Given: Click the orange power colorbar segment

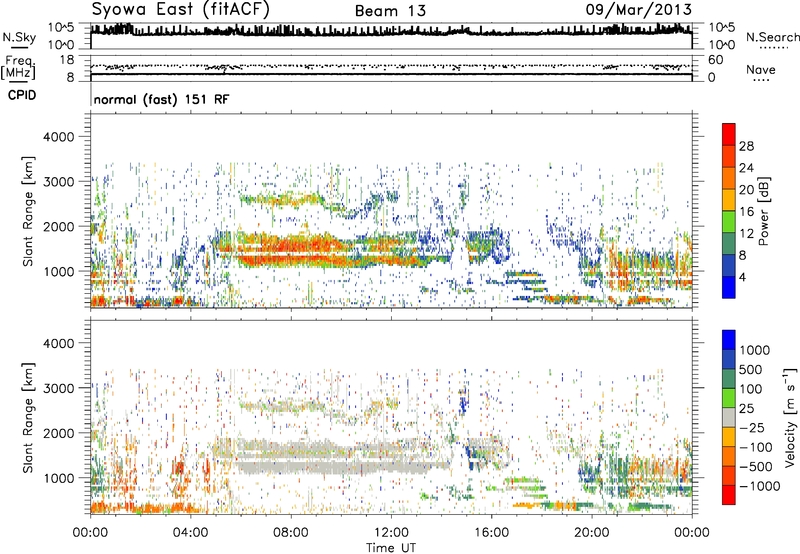Looking at the screenshot, I should click(x=729, y=178).
